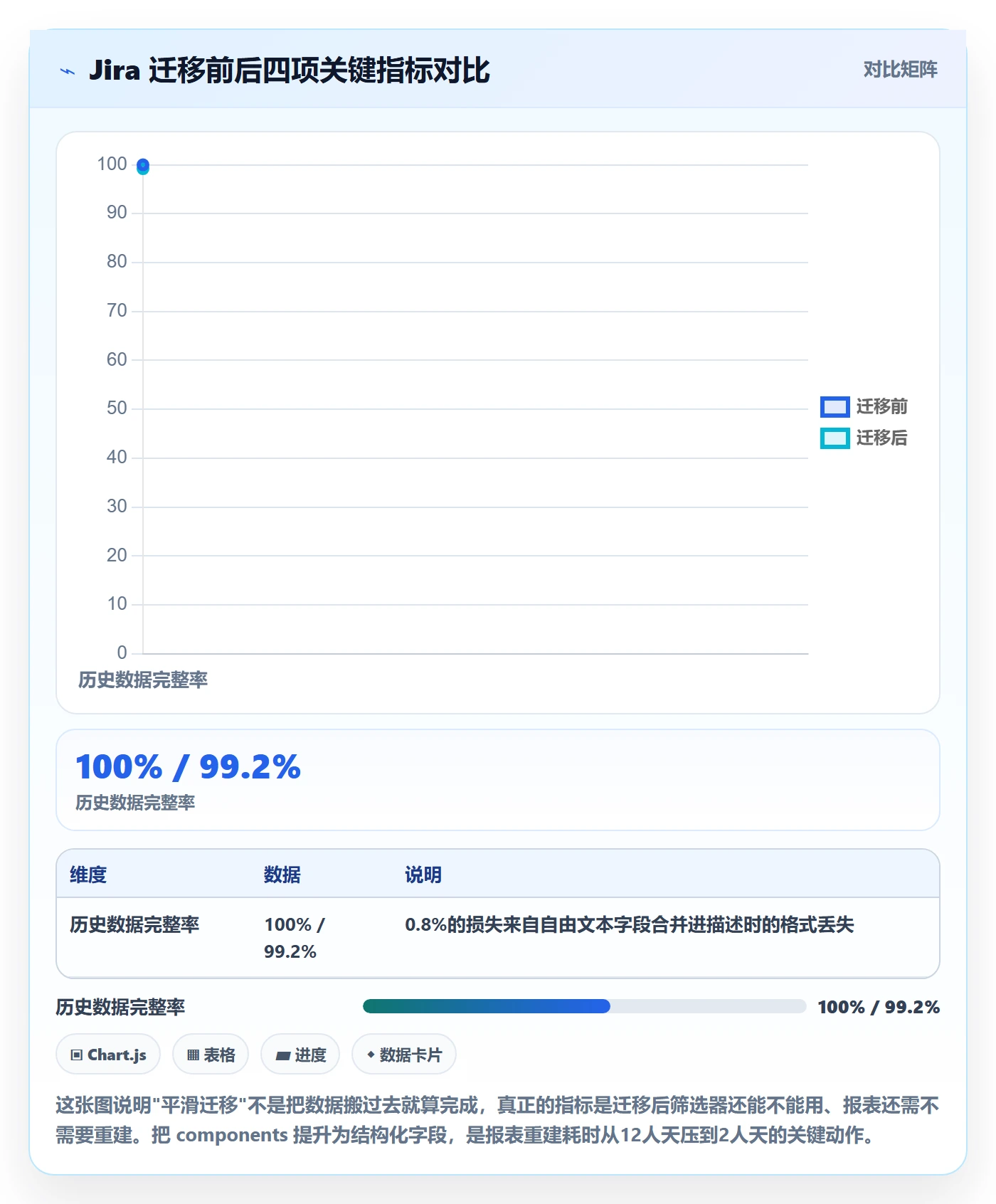
Task: Select the 数据卡片 chip
Action: pyautogui.click(x=404, y=1054)
